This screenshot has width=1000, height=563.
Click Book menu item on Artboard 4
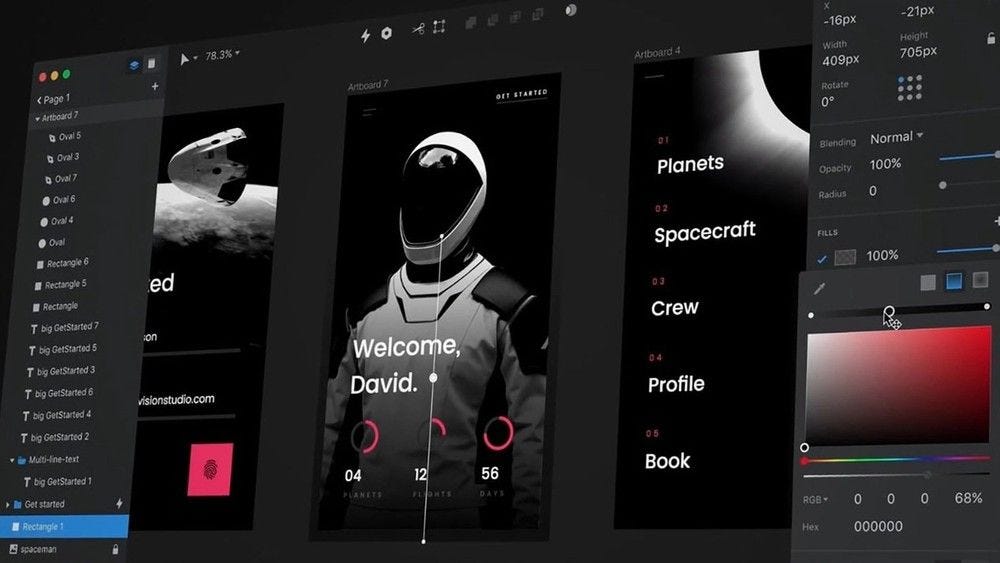(667, 461)
